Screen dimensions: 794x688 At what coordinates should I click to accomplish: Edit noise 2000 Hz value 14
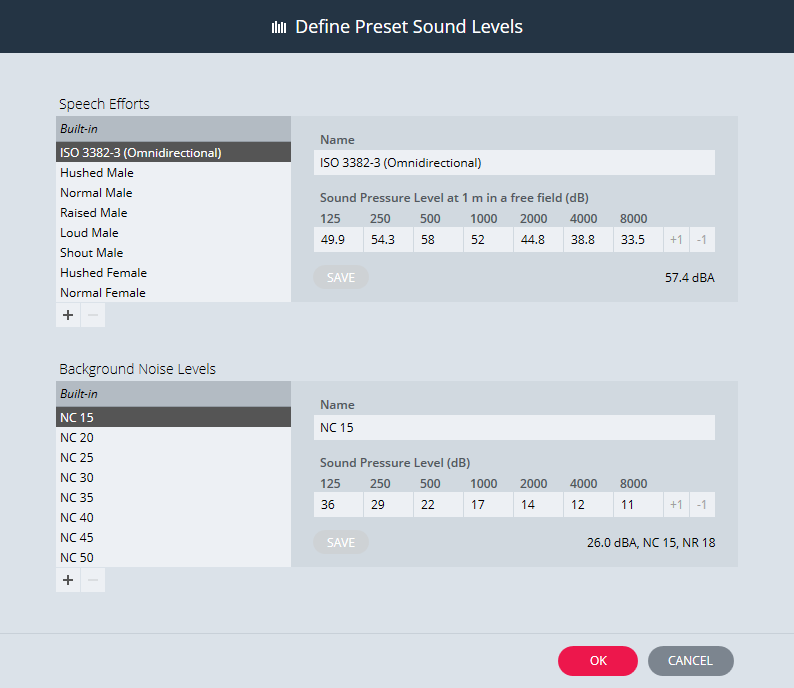(x=538, y=504)
